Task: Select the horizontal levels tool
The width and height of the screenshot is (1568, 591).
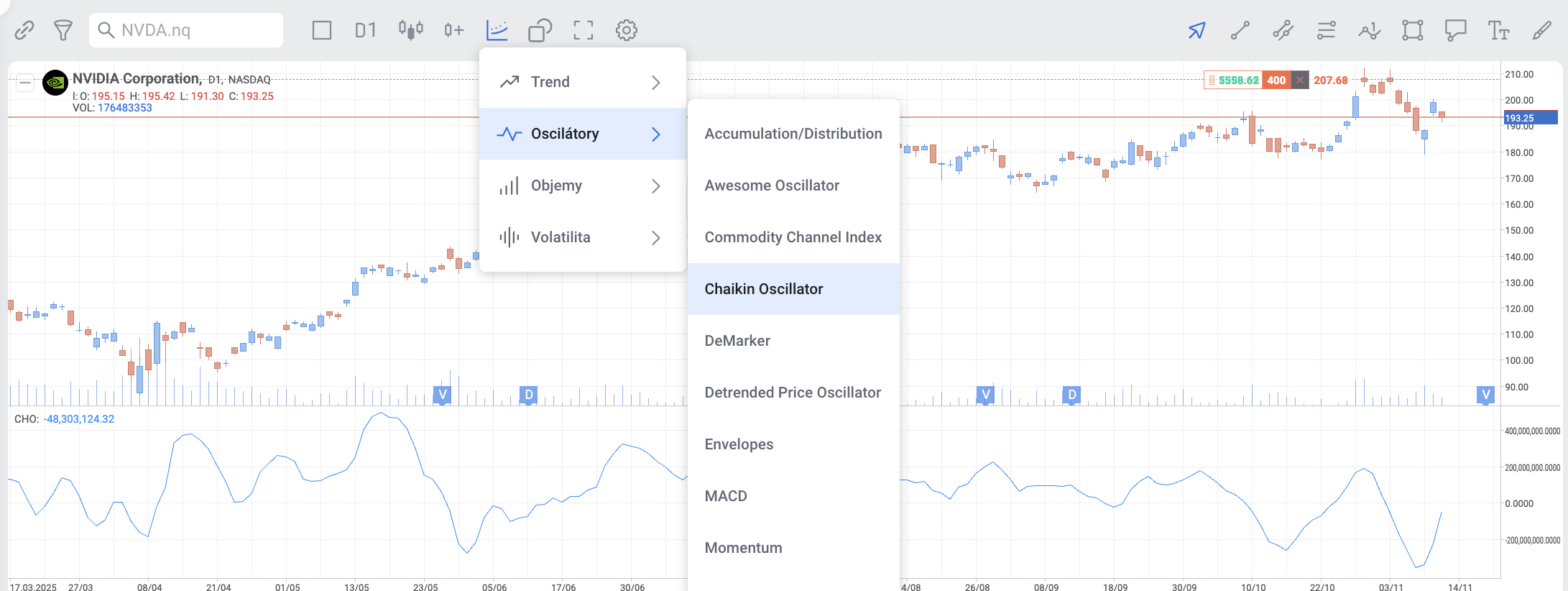Action: (x=1327, y=30)
